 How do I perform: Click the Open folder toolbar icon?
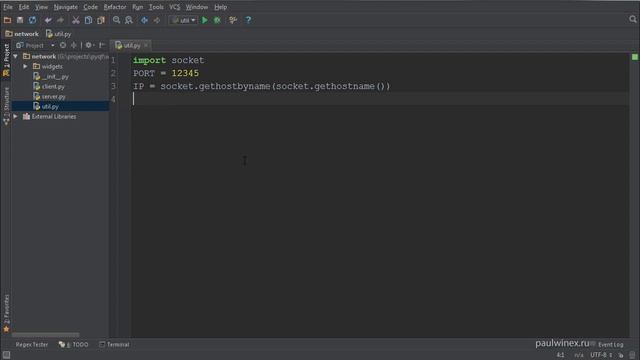pos(7,20)
